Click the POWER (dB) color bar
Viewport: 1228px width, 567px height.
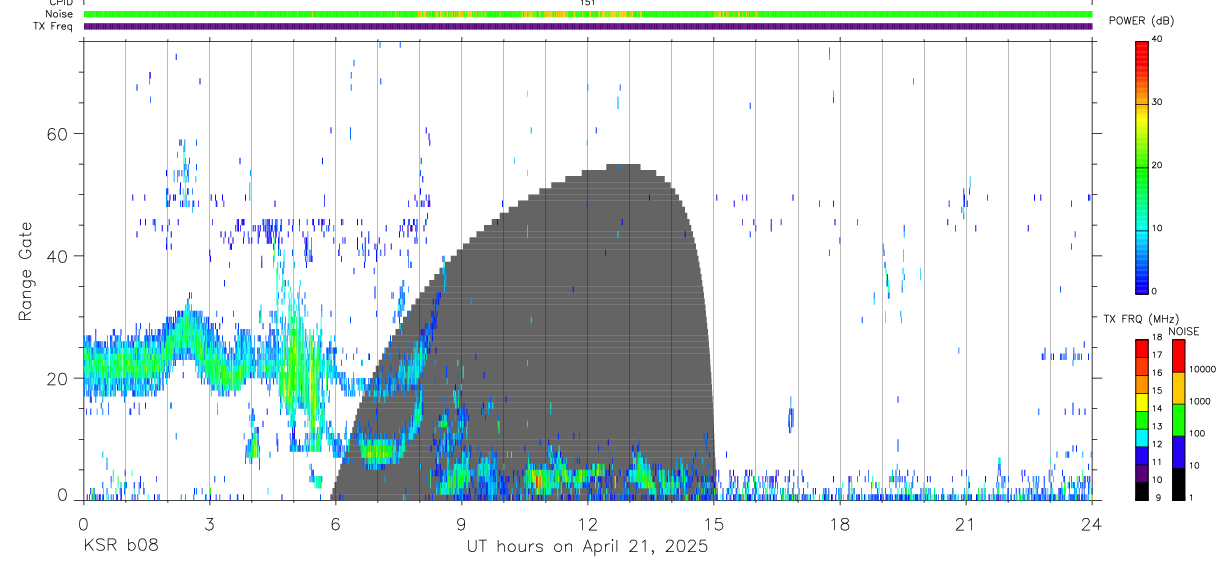tap(1142, 166)
